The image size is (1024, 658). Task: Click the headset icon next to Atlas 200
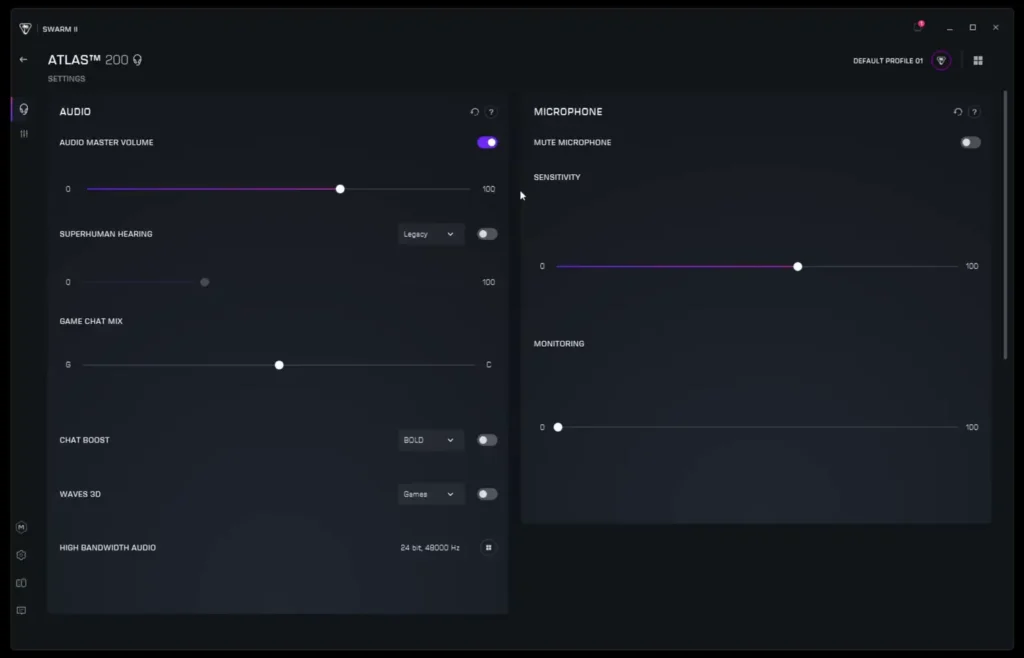pyautogui.click(x=137, y=60)
